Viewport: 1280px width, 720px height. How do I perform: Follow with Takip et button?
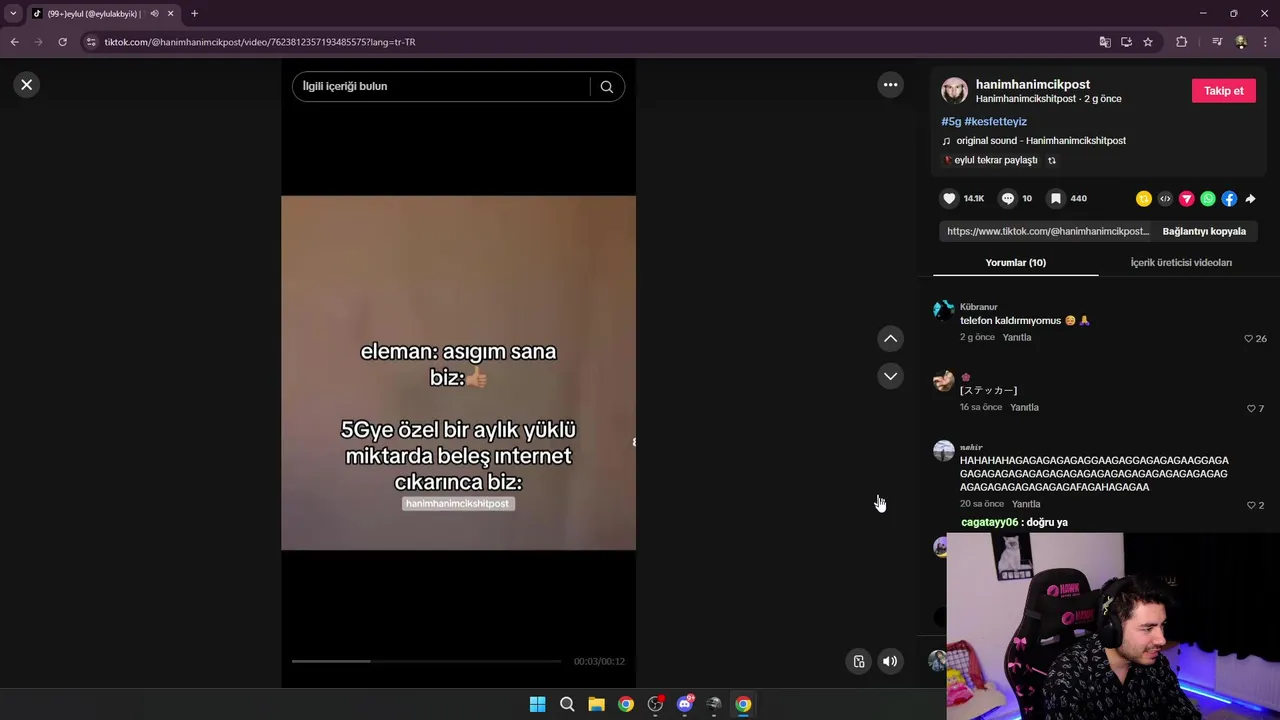point(1223,91)
